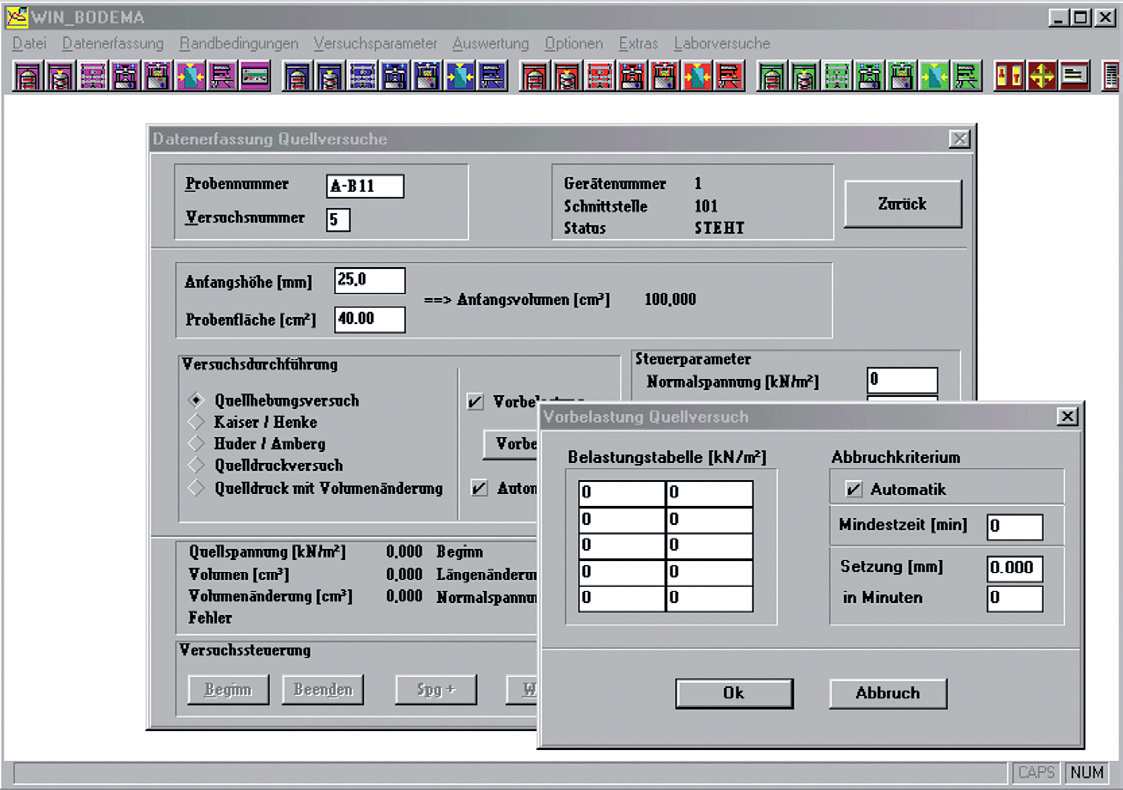Click the Zurück button
This screenshot has width=1123, height=790.
(902, 204)
